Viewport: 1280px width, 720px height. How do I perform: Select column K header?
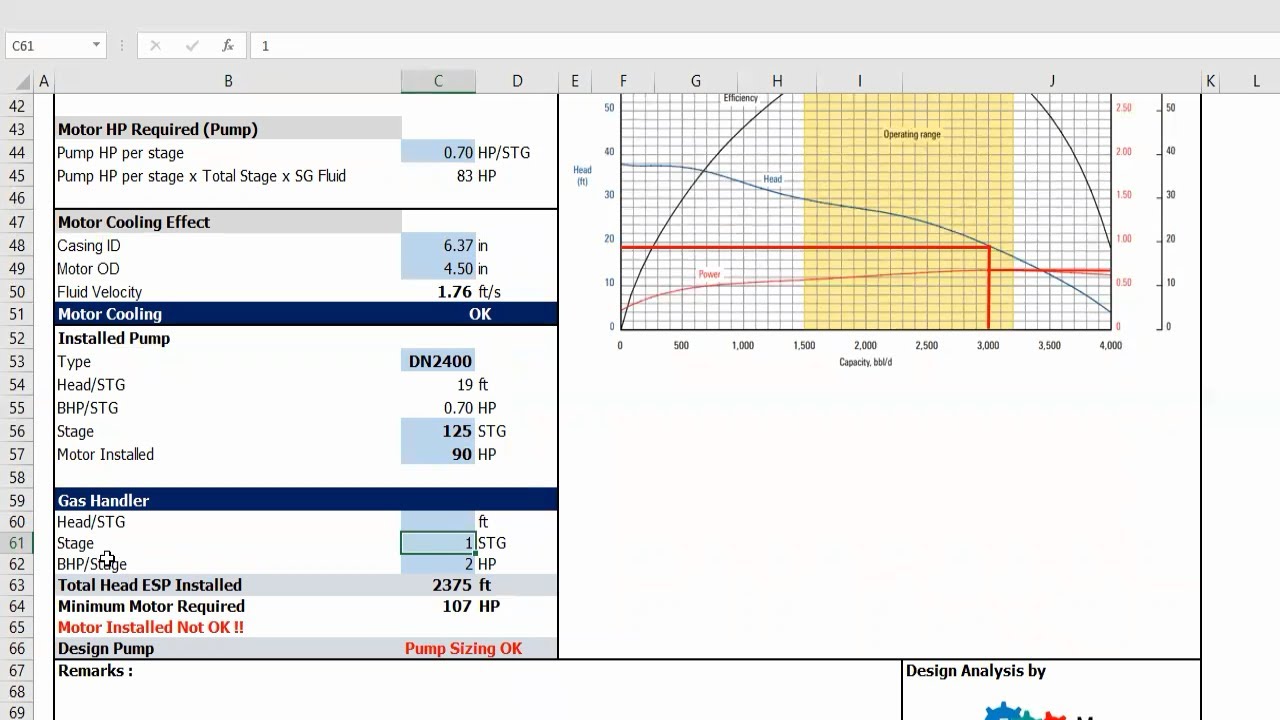click(x=1210, y=81)
